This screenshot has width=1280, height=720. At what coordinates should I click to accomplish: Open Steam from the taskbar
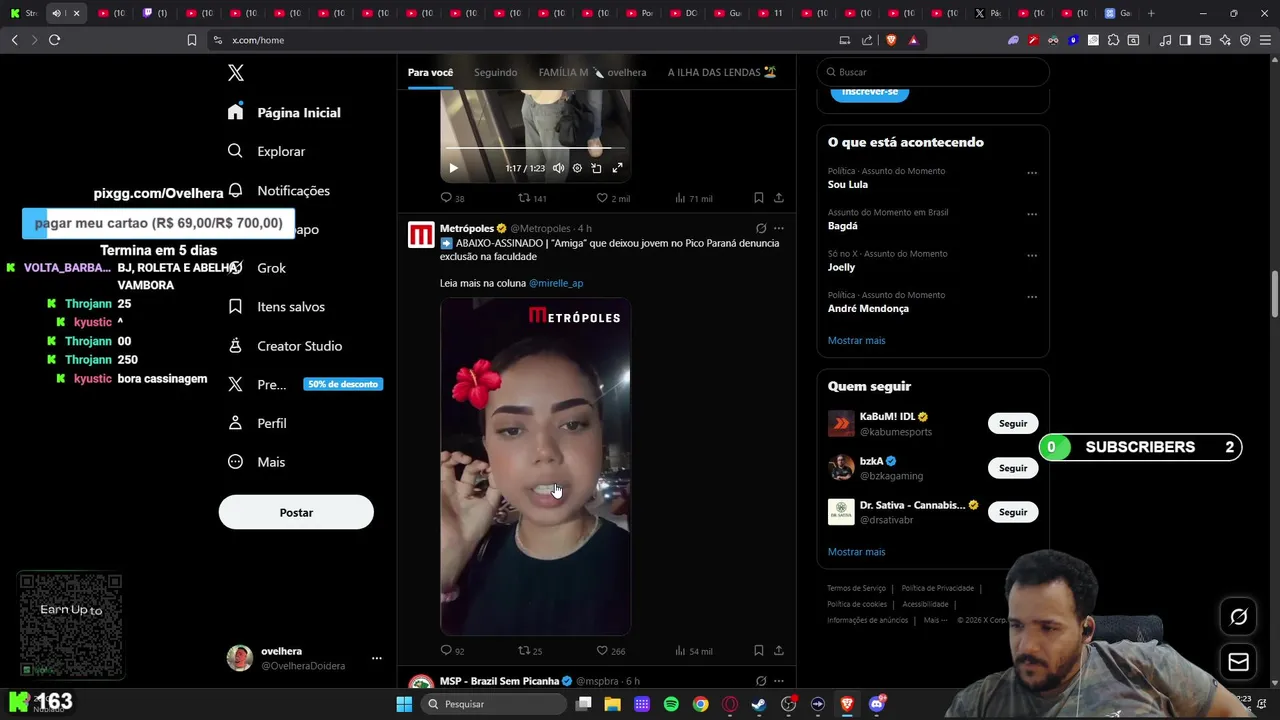pos(759,704)
